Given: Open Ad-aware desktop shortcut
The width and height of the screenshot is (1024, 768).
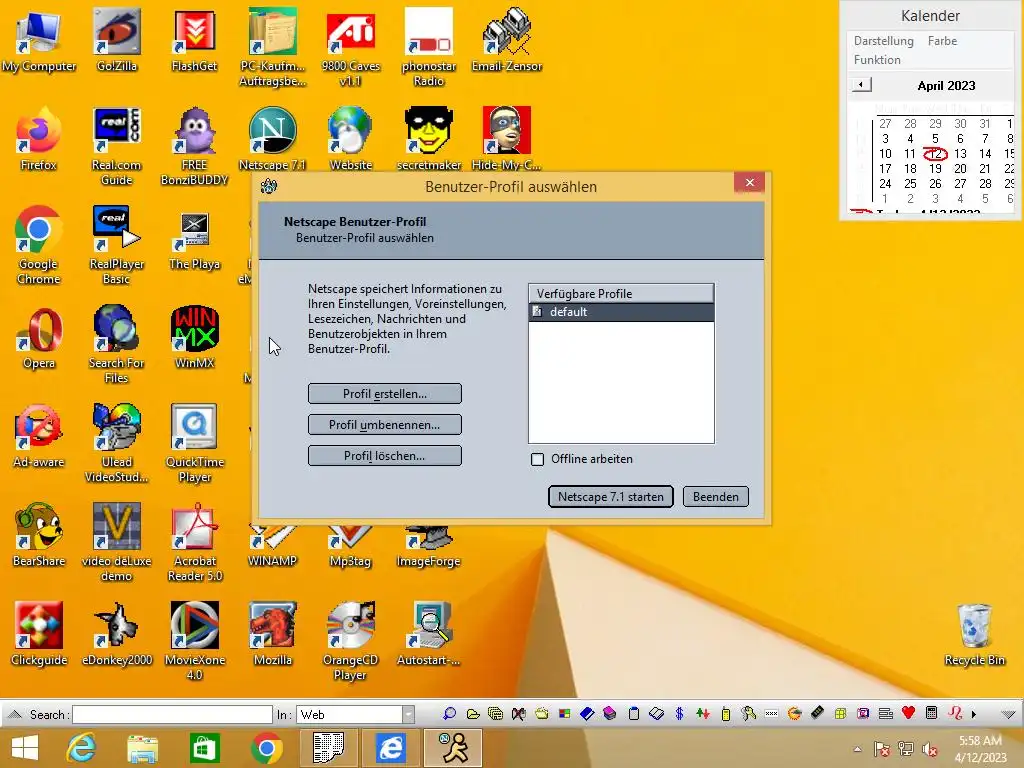Looking at the screenshot, I should coord(39,436).
